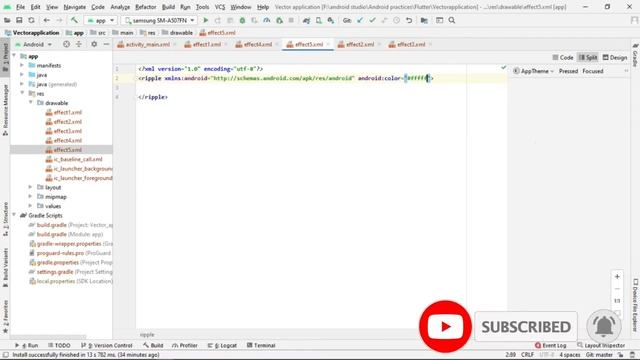Image resolution: width=640 pixels, height=360 pixels.
Task: Switch to effect2.xml editor tab
Action: (x=360, y=44)
